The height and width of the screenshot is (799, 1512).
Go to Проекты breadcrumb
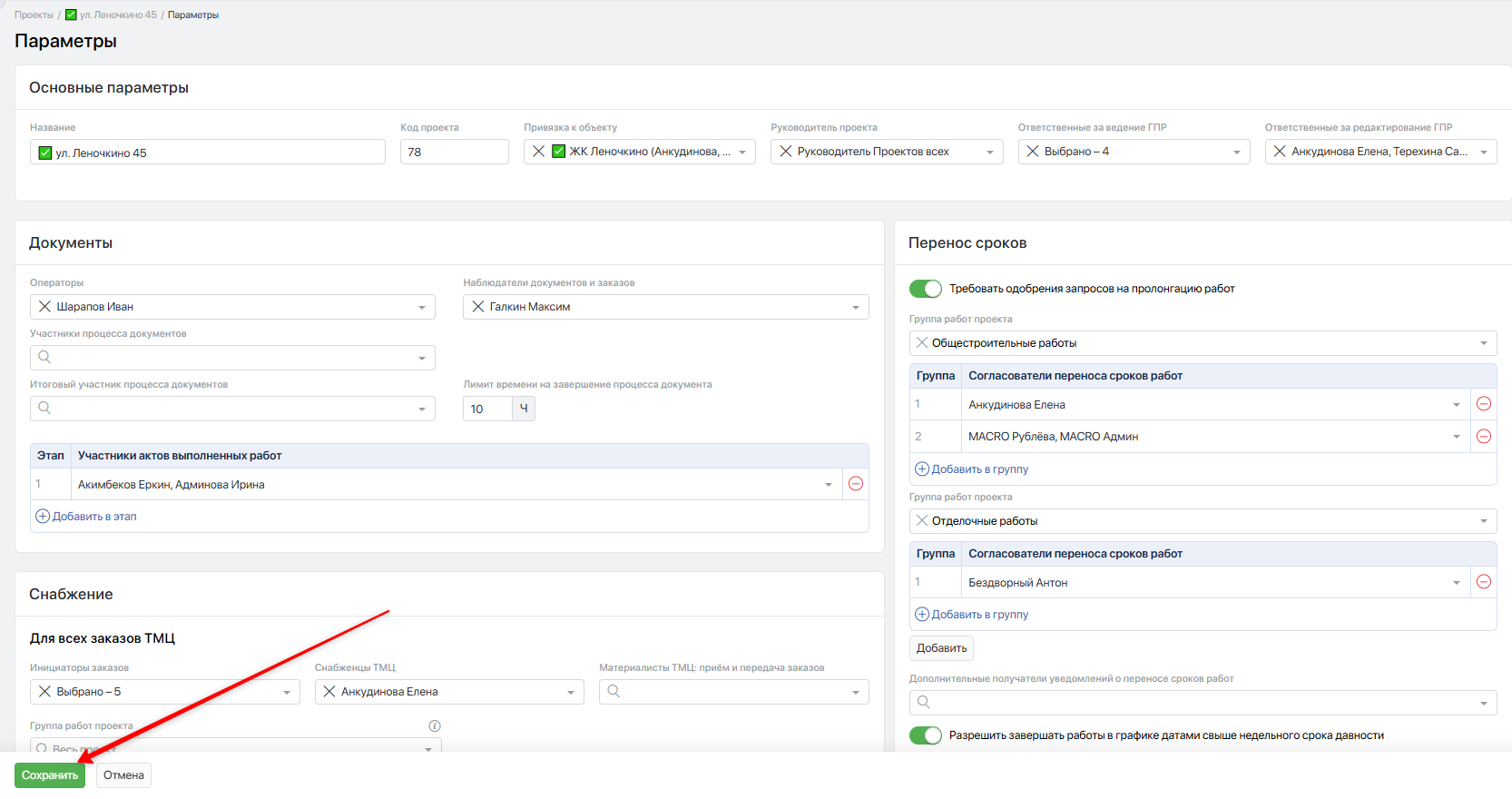point(34,15)
